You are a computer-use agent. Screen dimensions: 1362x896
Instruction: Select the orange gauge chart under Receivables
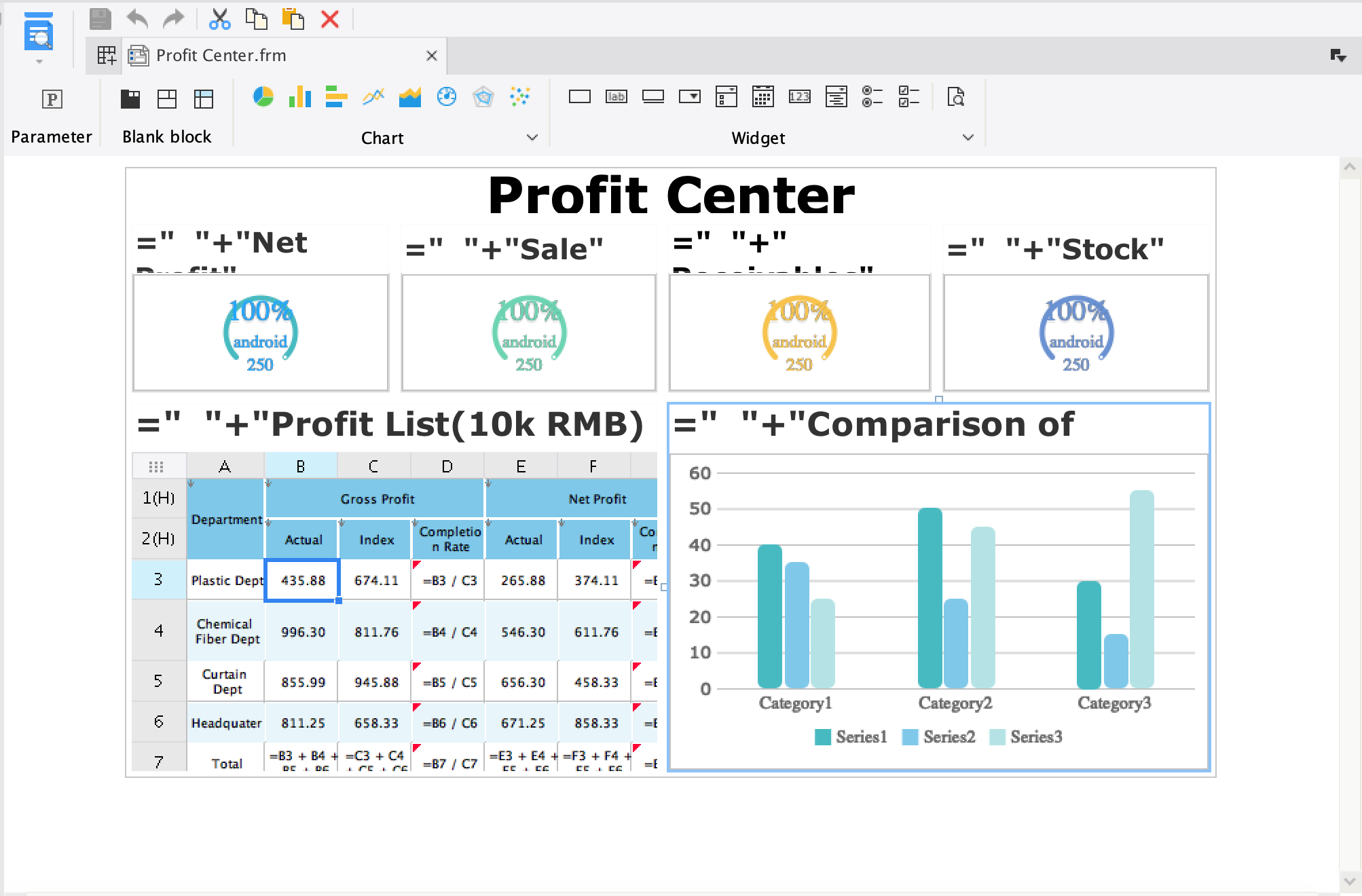click(799, 333)
